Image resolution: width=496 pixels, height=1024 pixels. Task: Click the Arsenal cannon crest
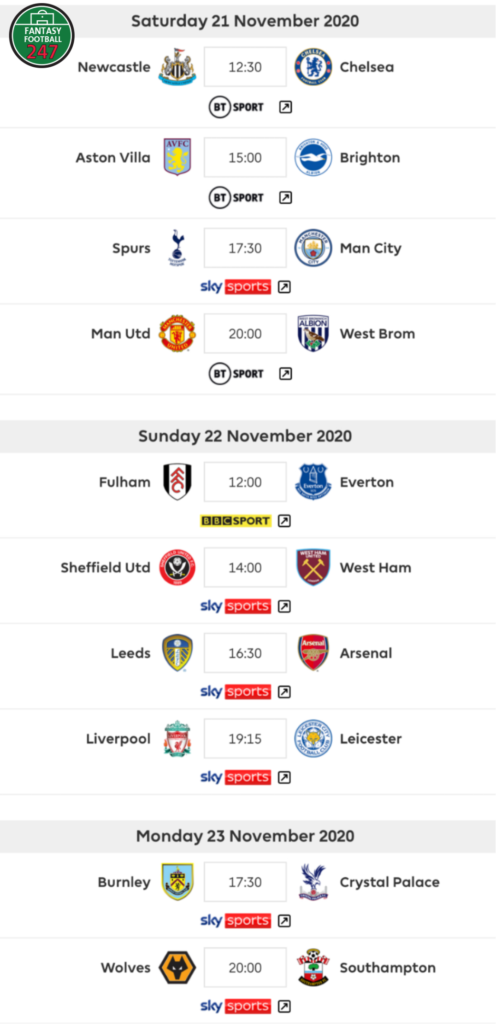(313, 653)
